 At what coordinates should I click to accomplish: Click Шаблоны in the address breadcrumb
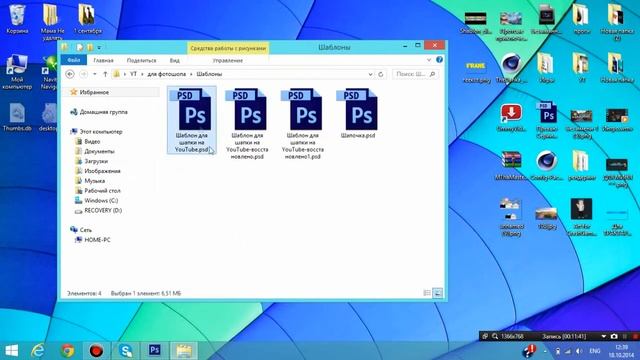coord(209,74)
